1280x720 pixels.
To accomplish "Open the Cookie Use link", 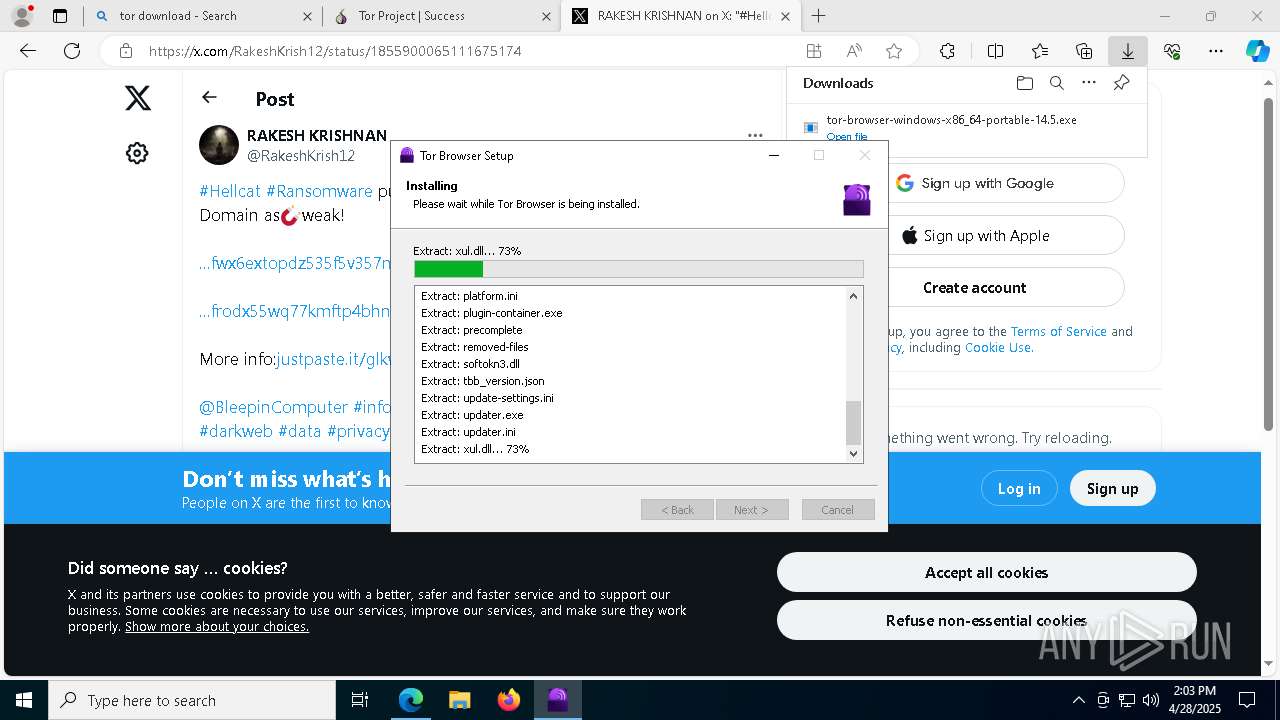I will coord(997,348).
